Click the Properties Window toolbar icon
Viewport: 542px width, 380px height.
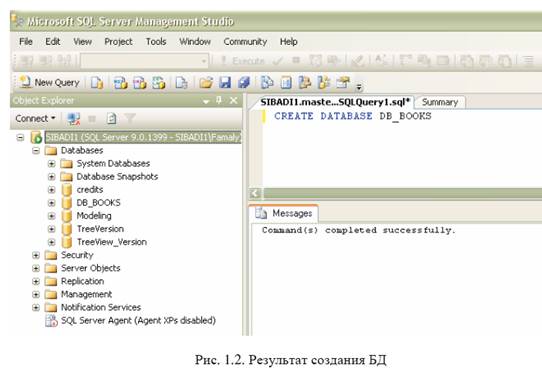coord(343,83)
